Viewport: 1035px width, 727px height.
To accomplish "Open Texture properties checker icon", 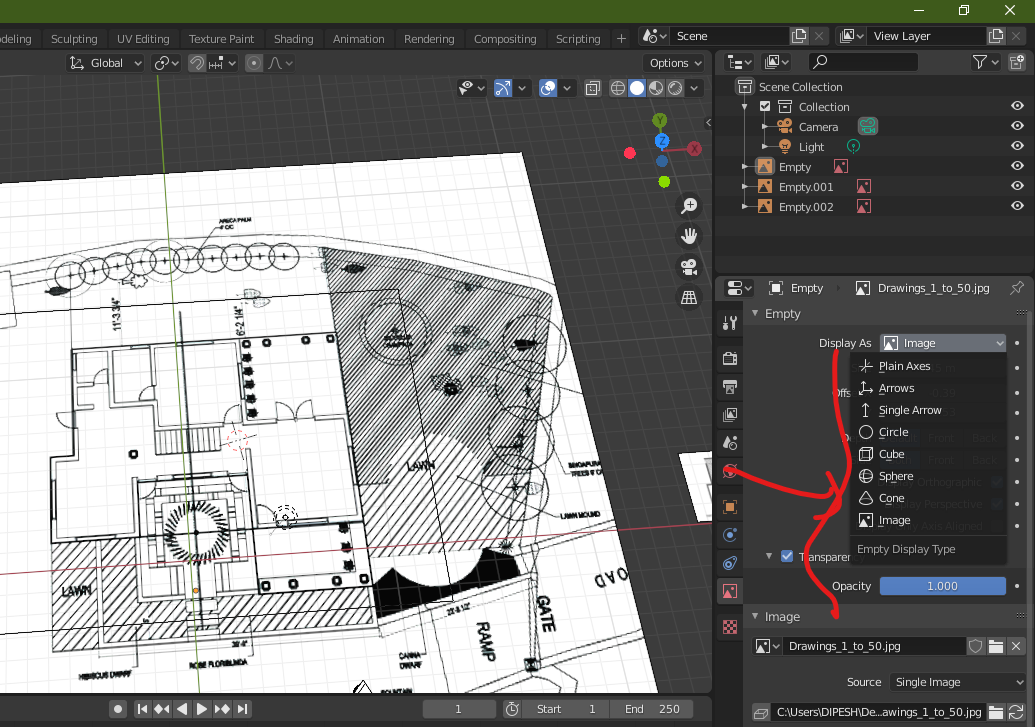I will 729,627.
